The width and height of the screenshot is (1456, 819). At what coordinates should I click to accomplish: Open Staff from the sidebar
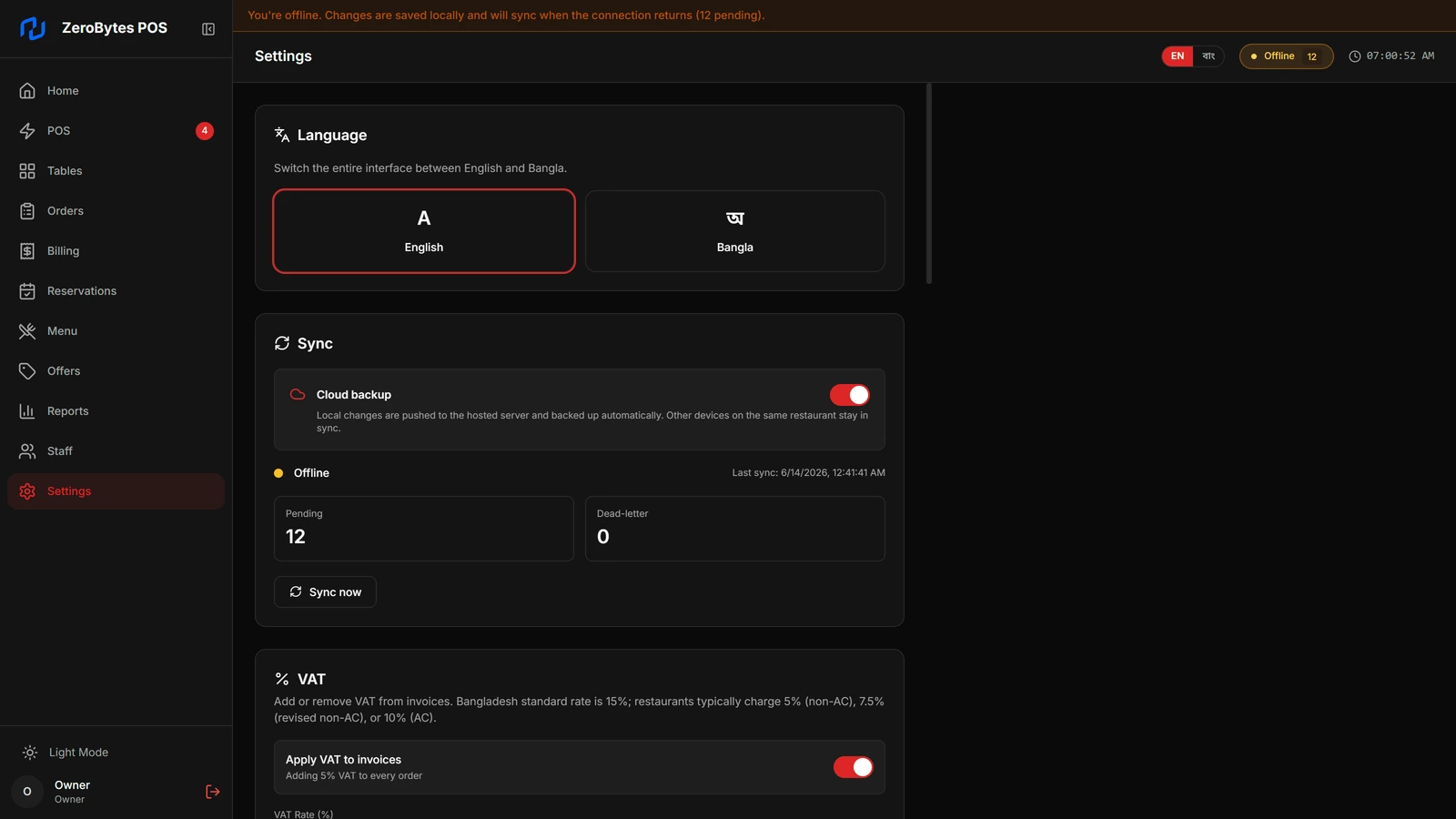click(x=116, y=451)
